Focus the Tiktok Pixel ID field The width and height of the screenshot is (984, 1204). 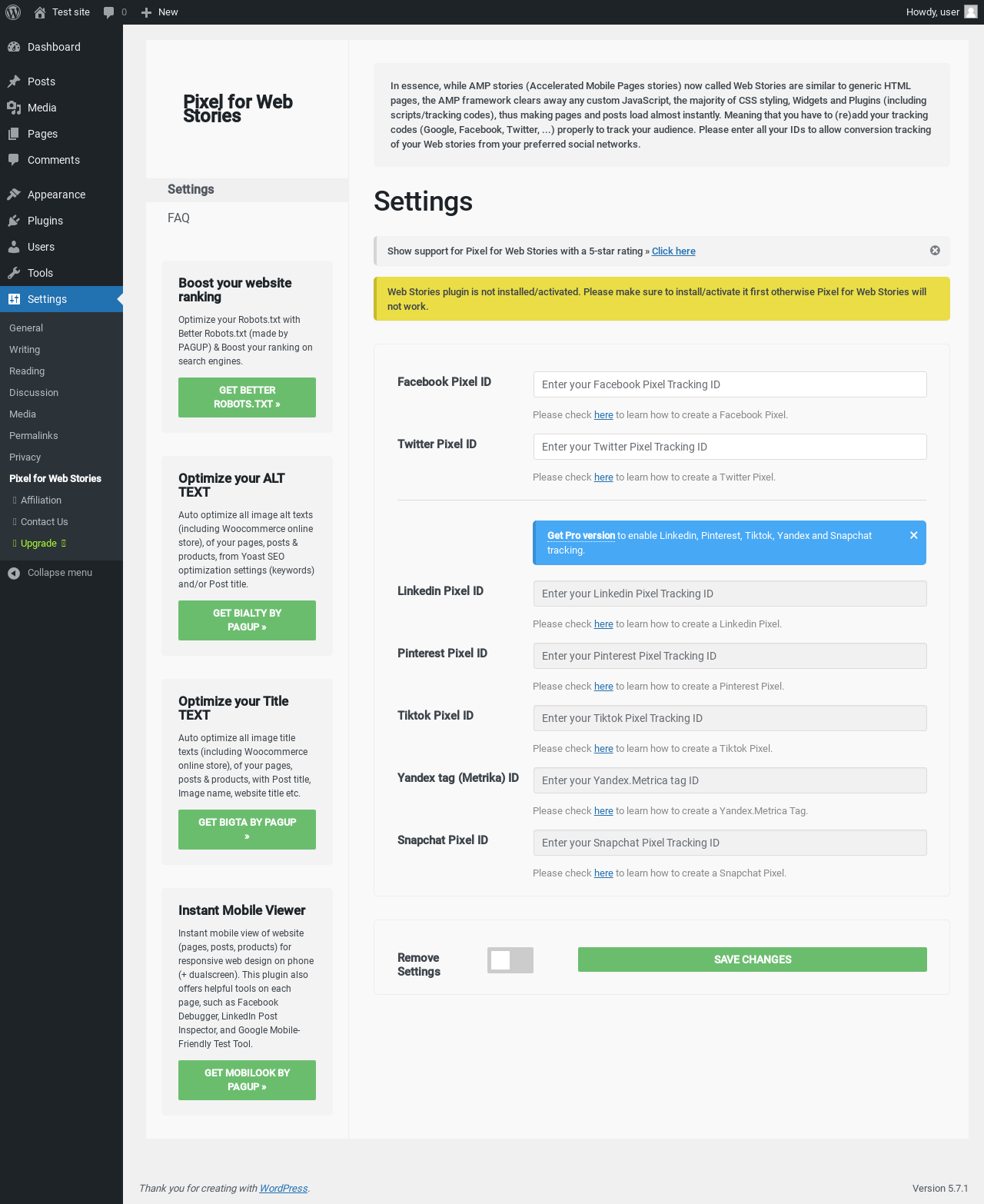click(x=730, y=718)
